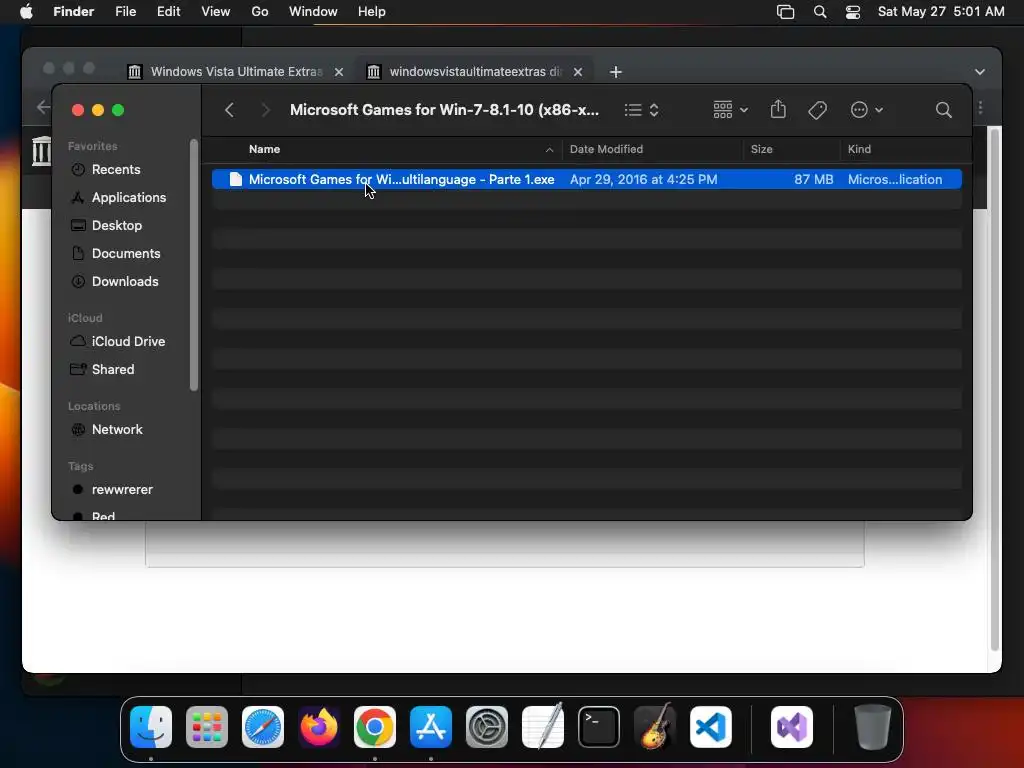Go forward in Finder window
Image resolution: width=1024 pixels, height=768 pixels.
(x=265, y=110)
